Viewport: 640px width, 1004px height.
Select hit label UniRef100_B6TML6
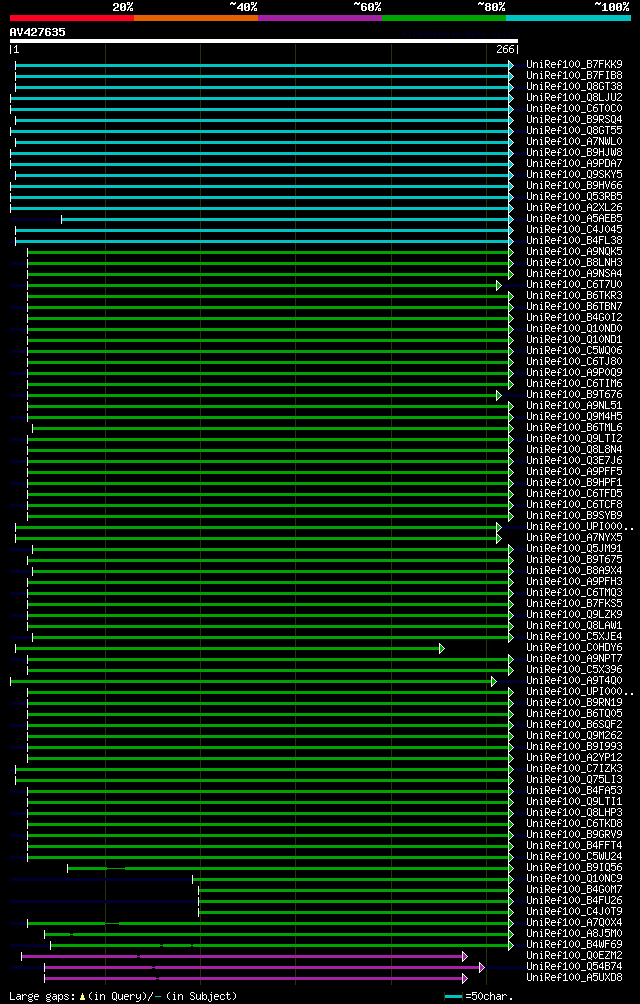point(574,427)
